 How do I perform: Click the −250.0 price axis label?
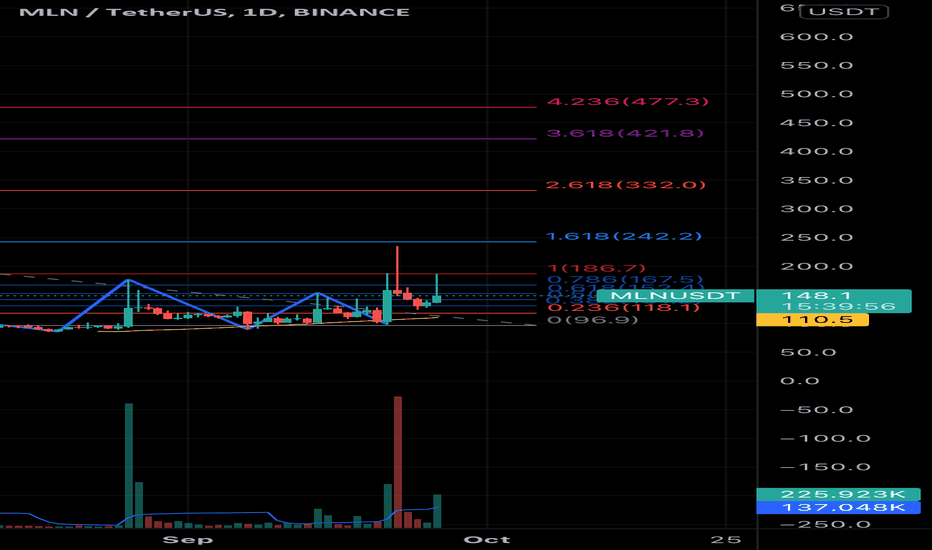coord(825,524)
